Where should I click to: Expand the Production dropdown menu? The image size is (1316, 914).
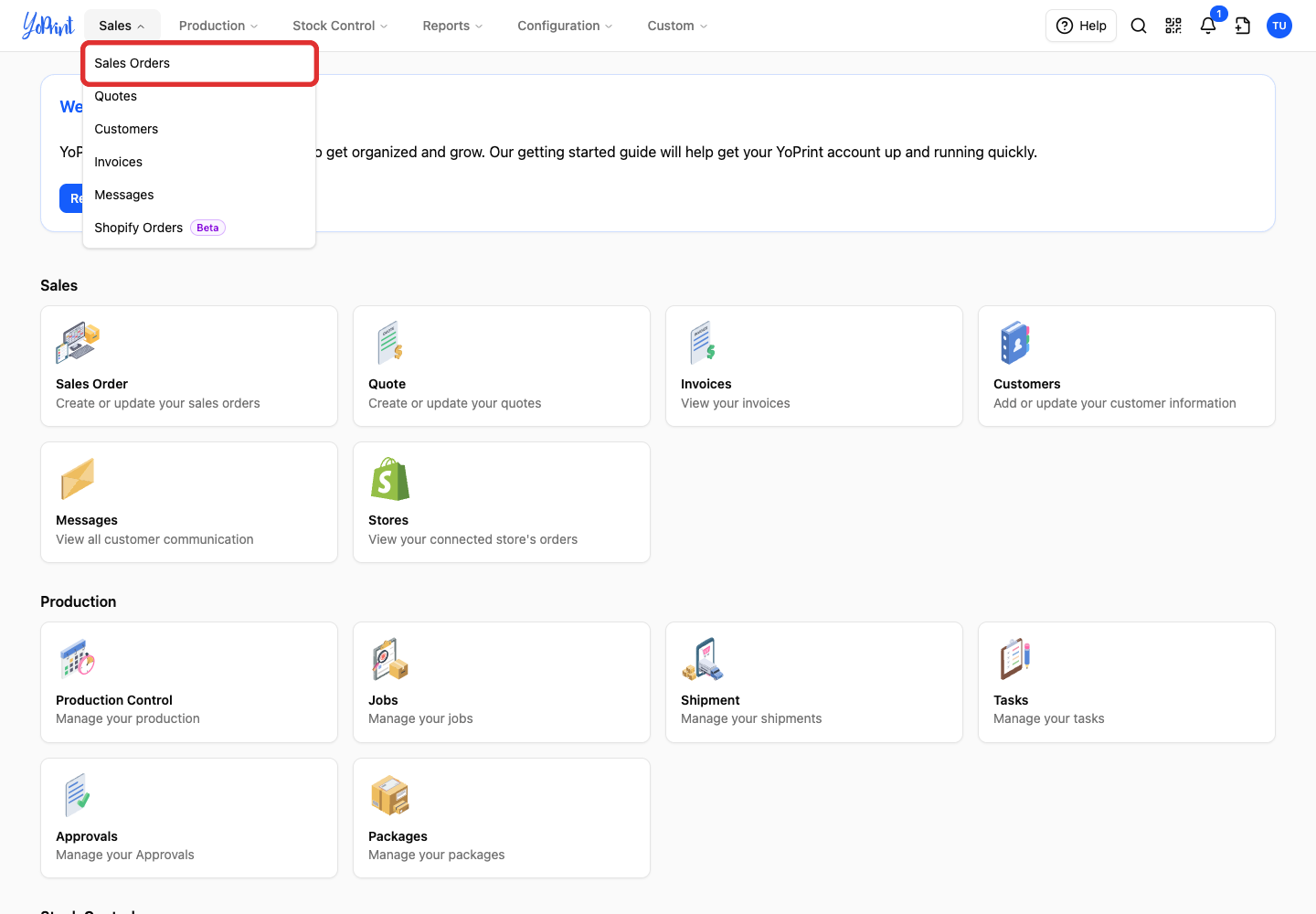(x=218, y=26)
